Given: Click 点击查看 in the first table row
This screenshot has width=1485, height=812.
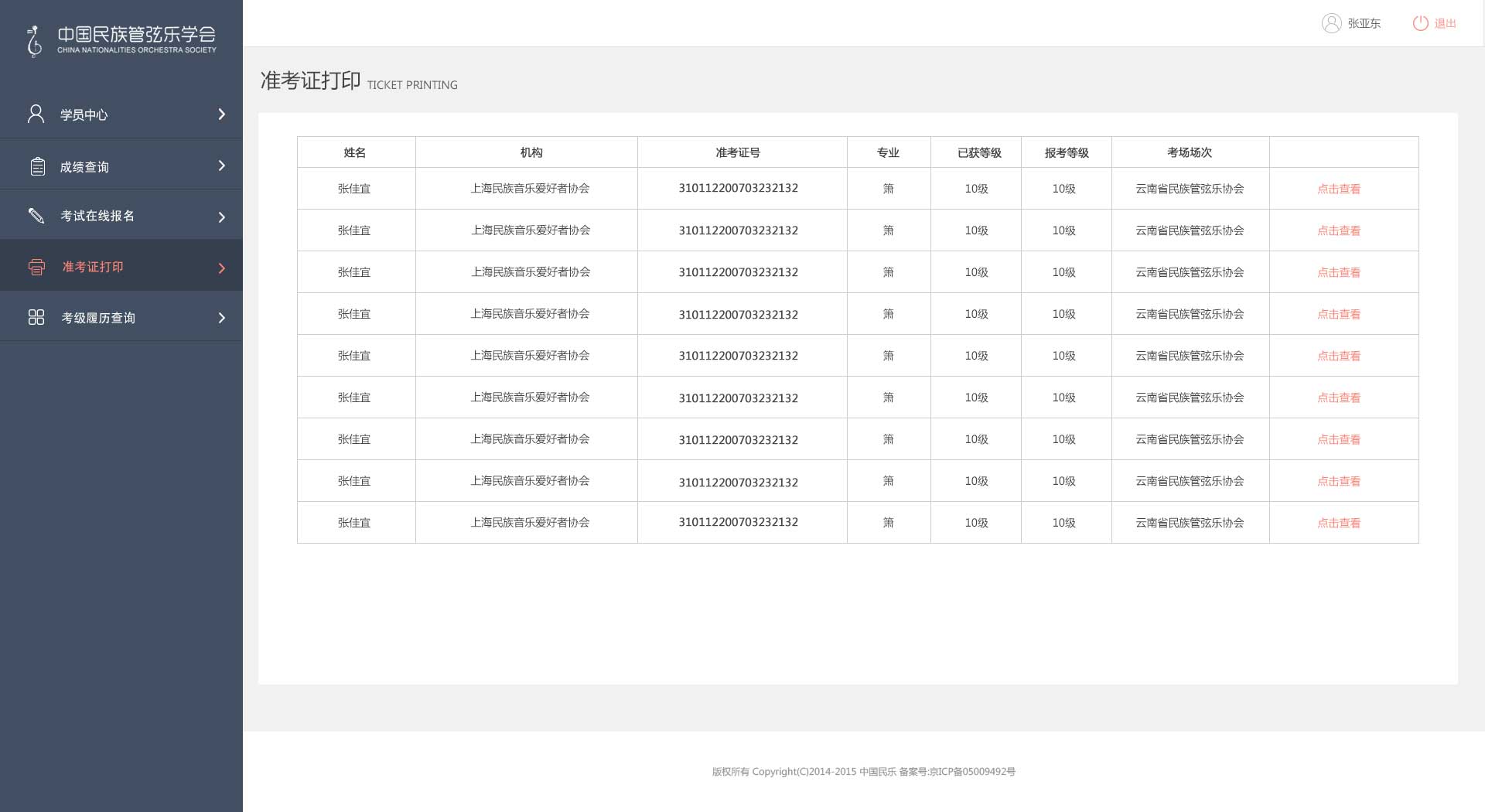Looking at the screenshot, I should click(1339, 189).
